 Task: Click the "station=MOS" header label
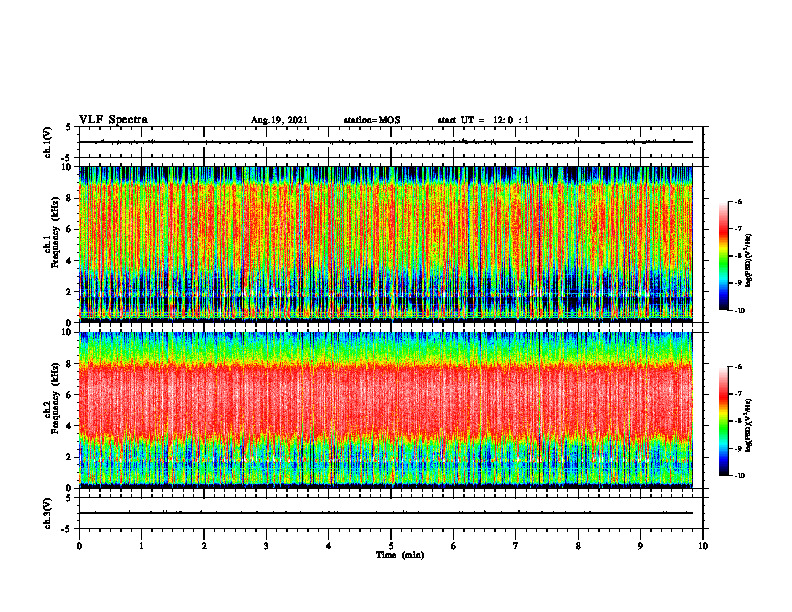click(372, 120)
